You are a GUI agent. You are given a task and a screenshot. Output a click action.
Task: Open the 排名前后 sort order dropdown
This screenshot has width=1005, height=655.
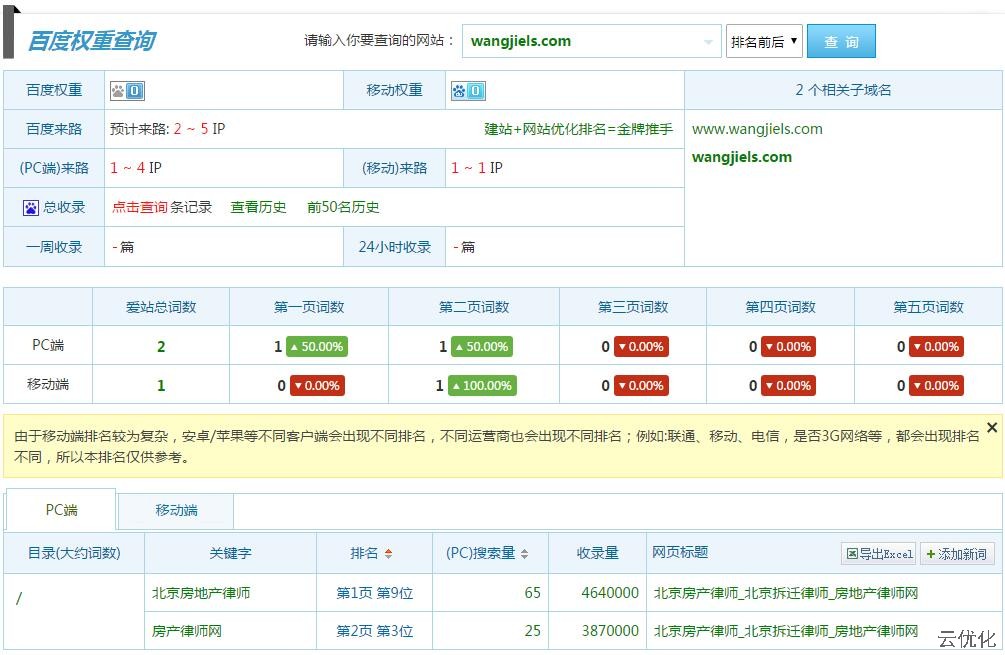tap(765, 42)
